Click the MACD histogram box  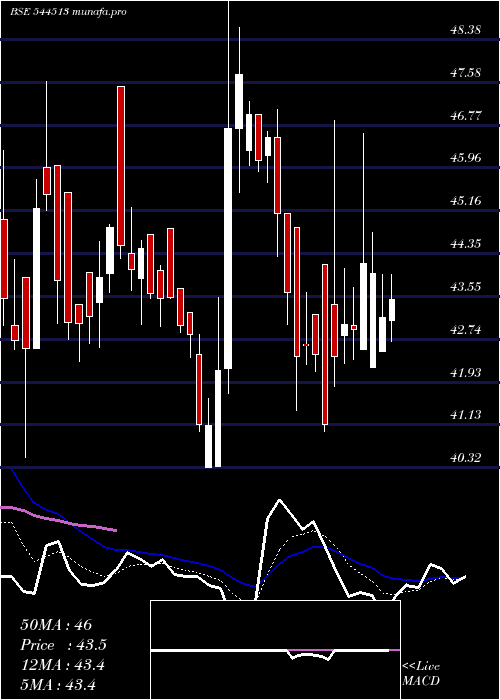tap(275, 650)
